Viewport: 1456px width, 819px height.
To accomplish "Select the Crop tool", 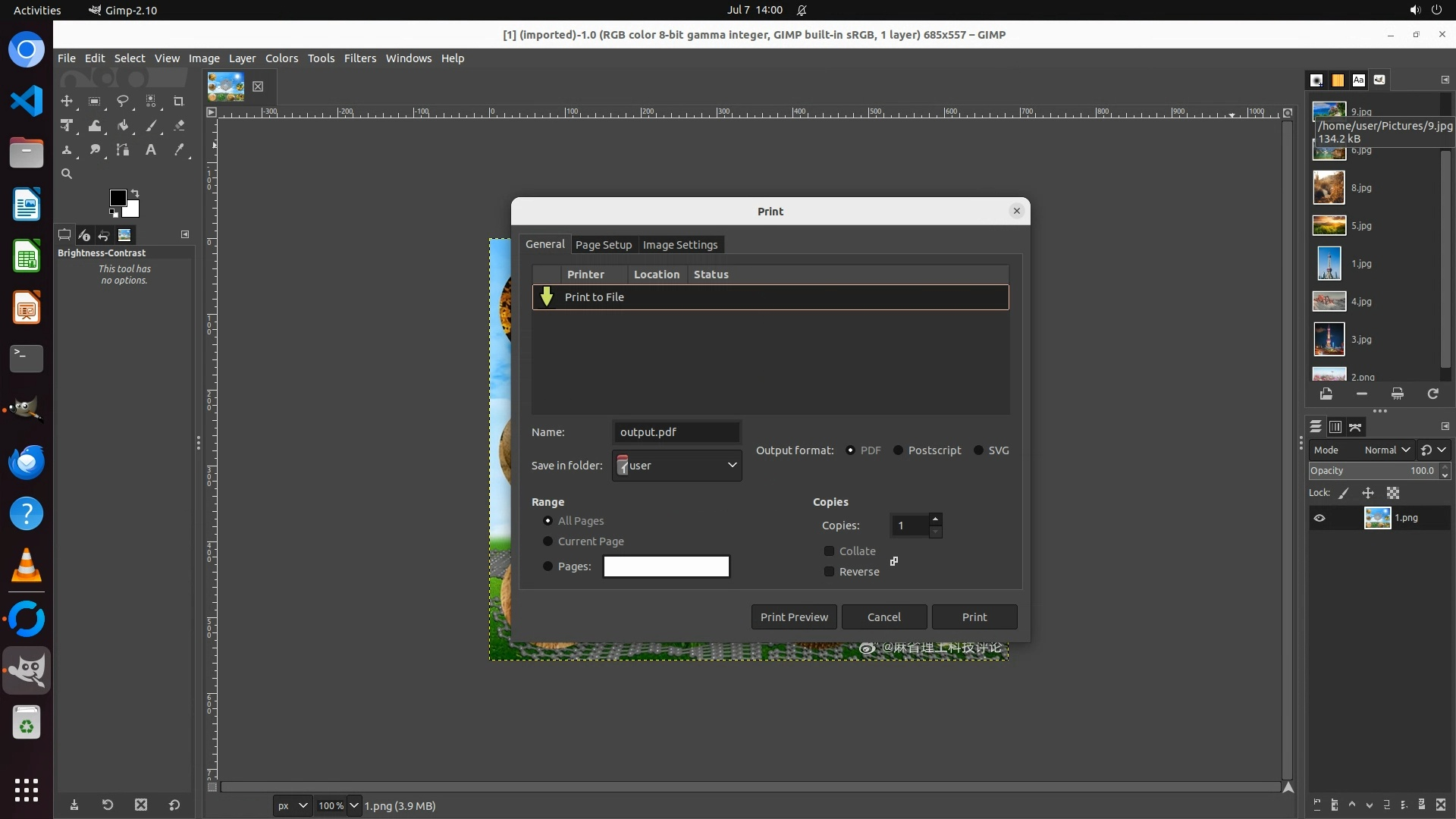I will point(178,101).
